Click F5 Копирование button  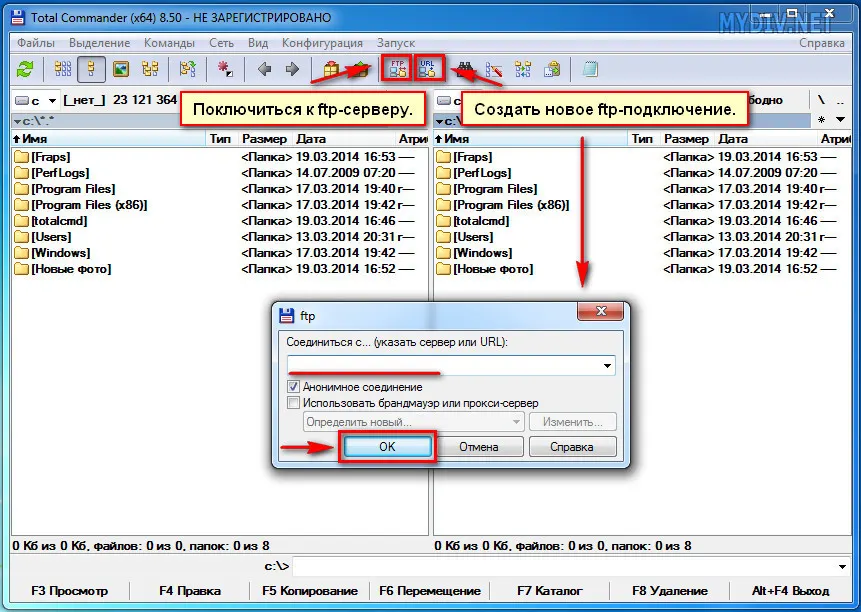(310, 591)
